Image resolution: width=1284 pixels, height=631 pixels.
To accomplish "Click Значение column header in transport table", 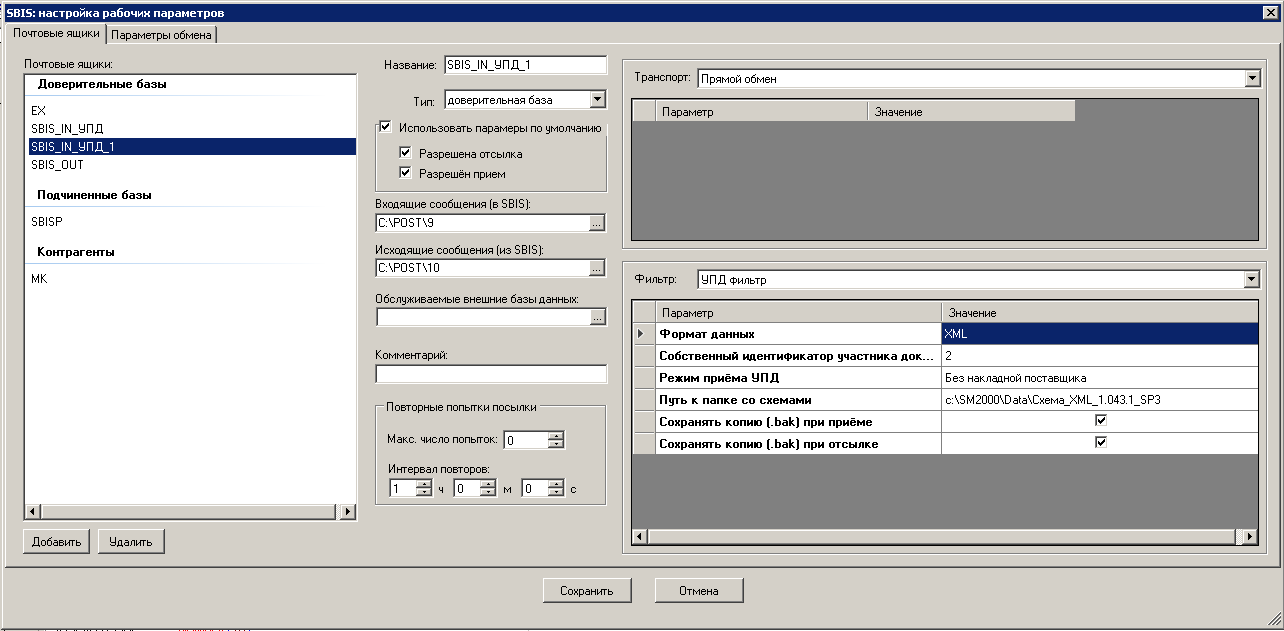I will (x=971, y=111).
